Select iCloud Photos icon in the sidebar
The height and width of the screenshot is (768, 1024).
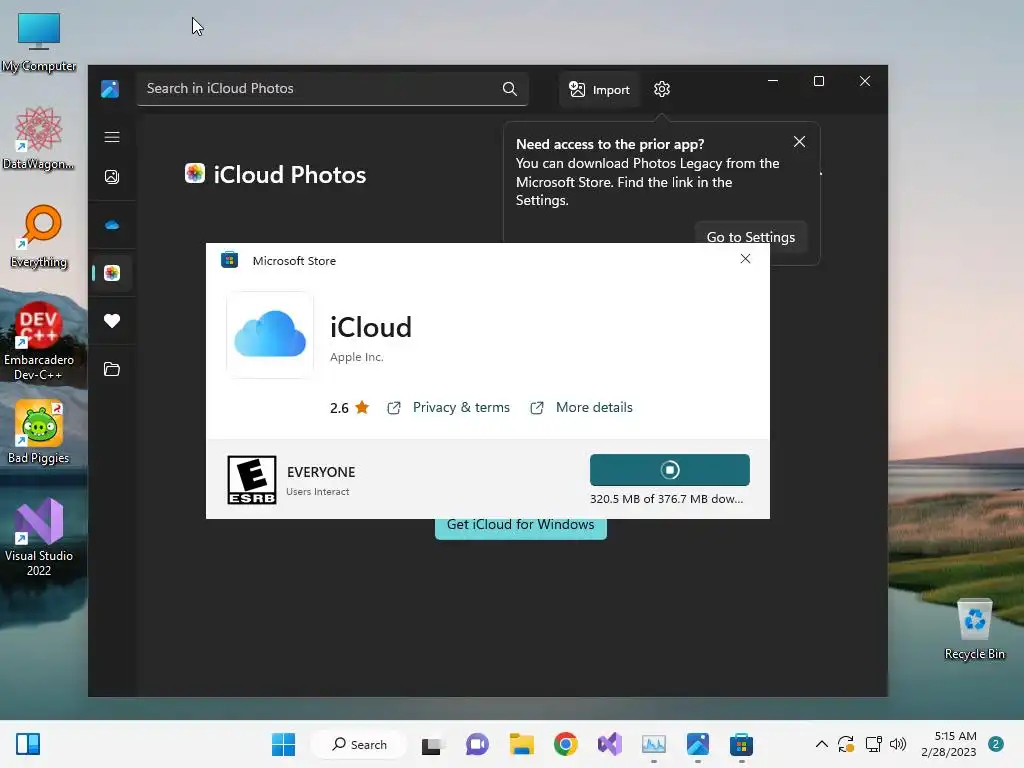click(x=112, y=273)
